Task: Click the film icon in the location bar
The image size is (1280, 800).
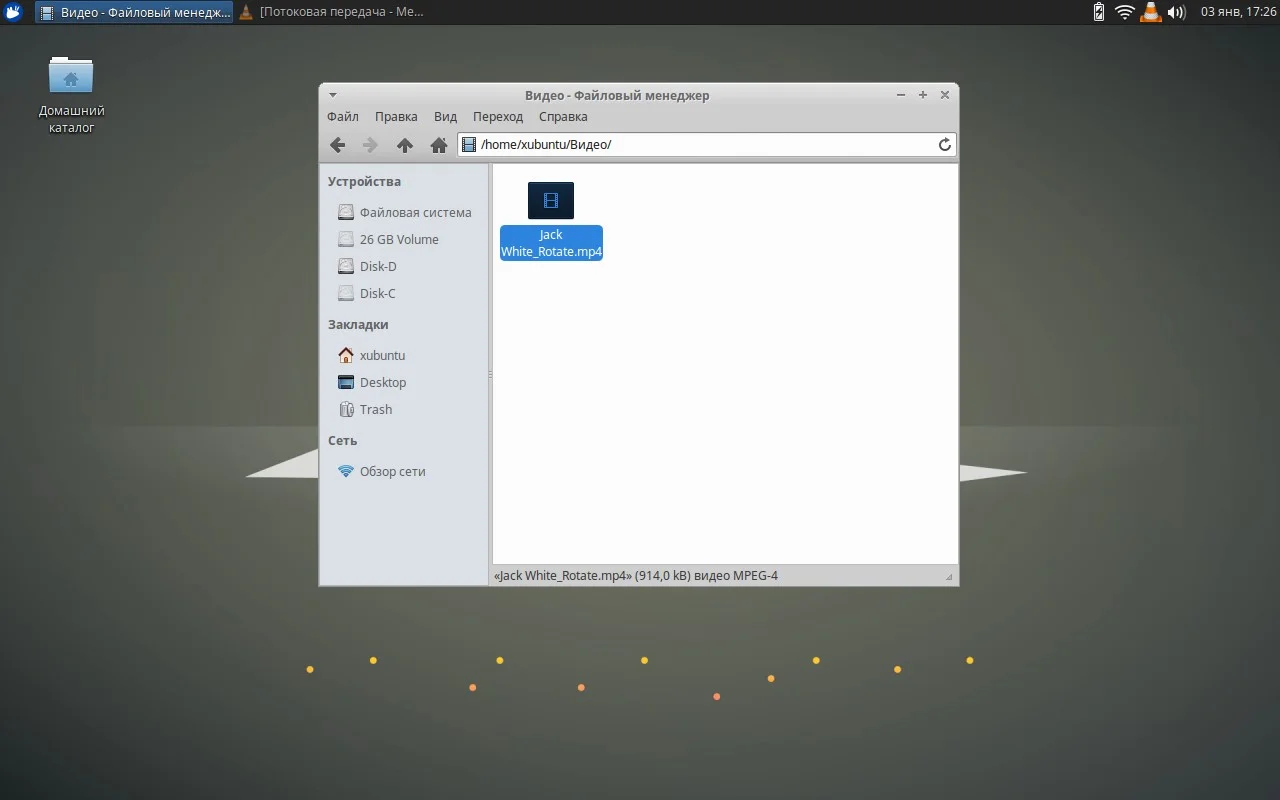Action: (x=469, y=145)
